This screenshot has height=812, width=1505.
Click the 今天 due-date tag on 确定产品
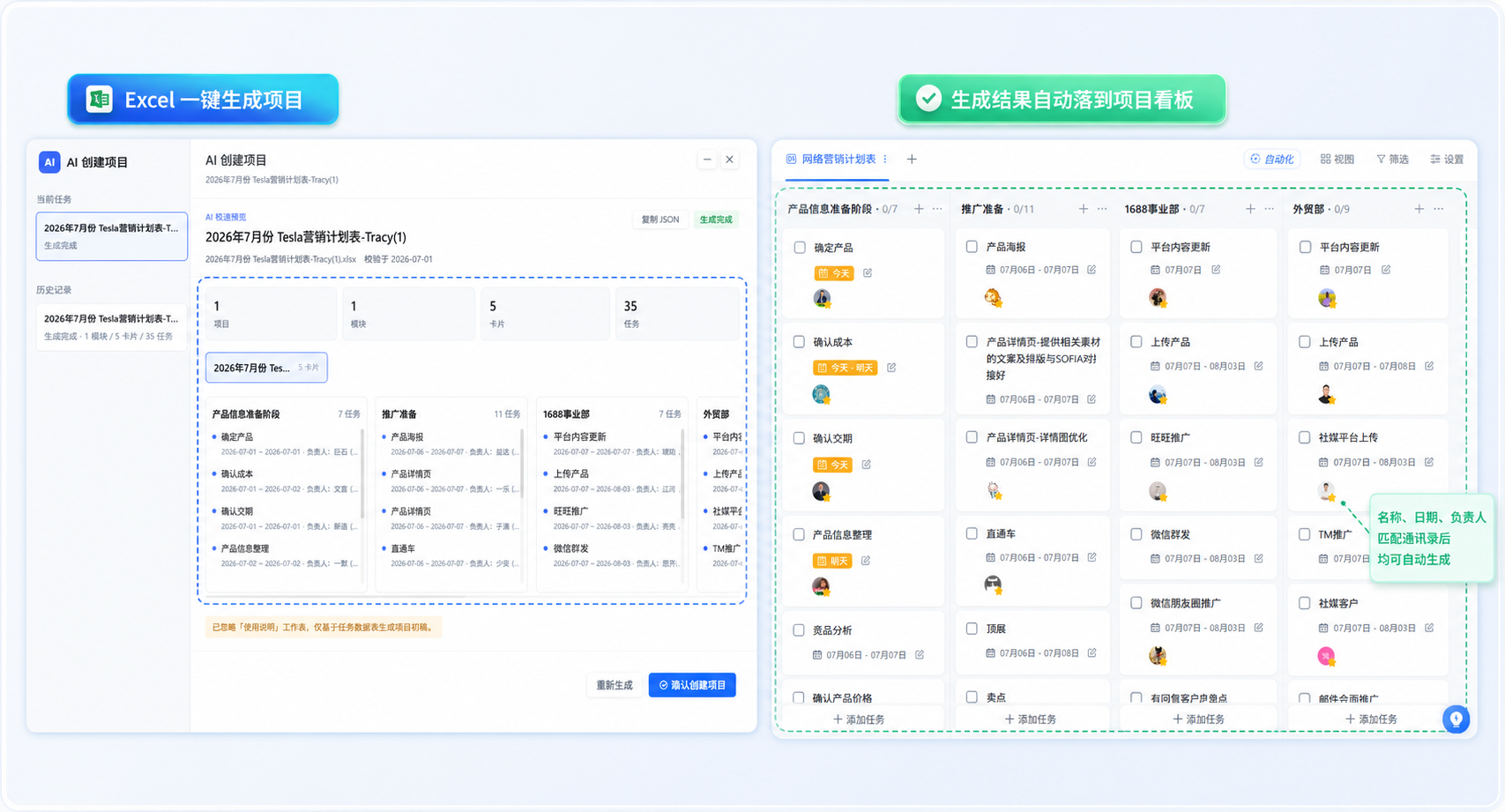point(834,273)
